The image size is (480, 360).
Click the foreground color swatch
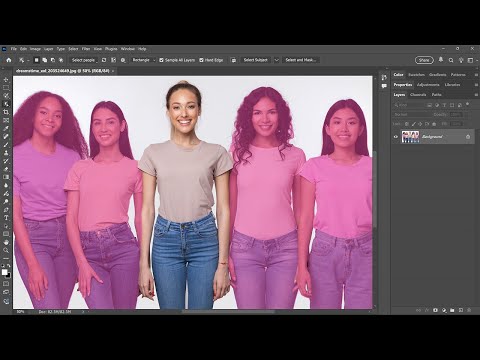pos(4,272)
